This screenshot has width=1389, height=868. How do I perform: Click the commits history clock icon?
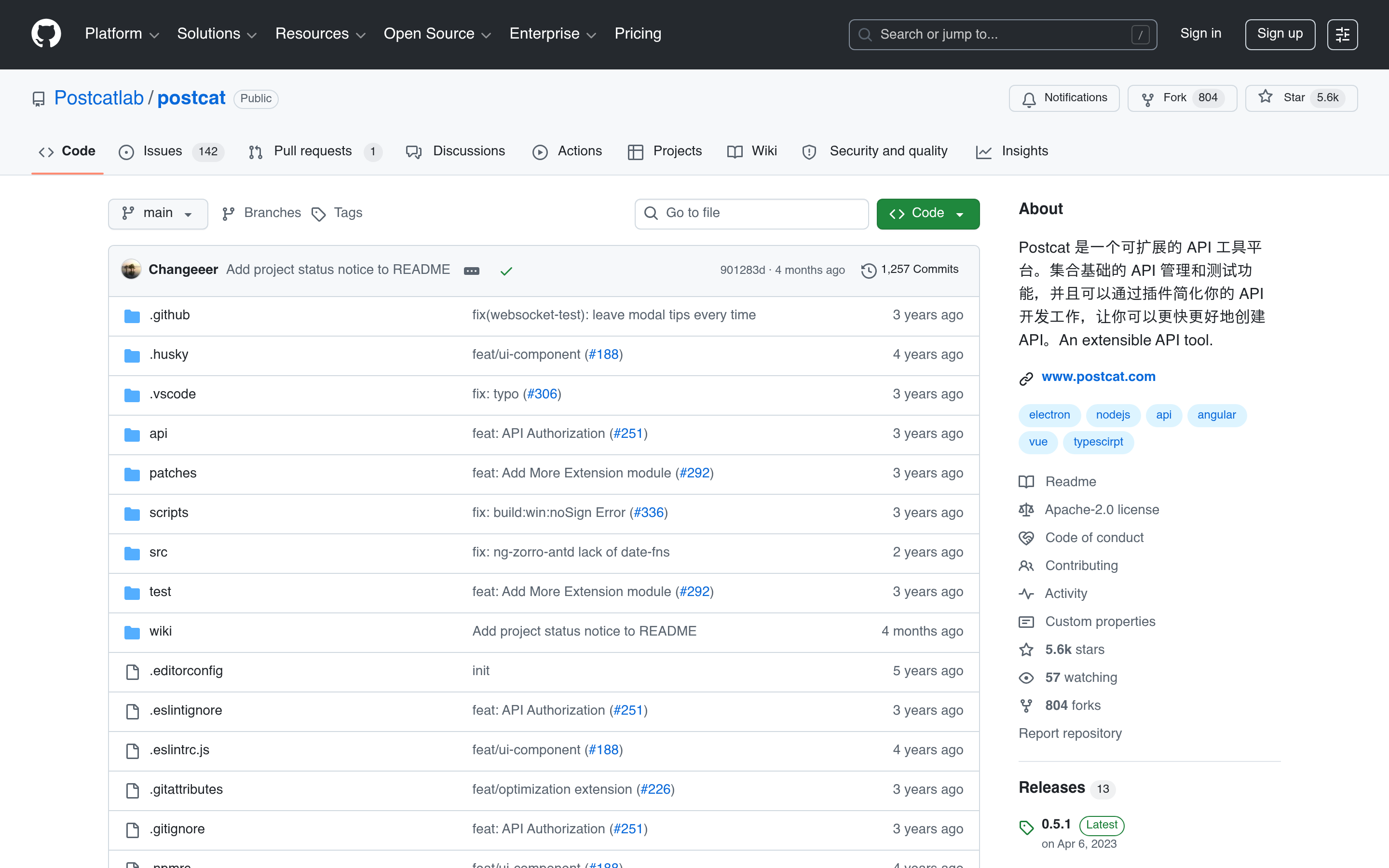pyautogui.click(x=869, y=271)
